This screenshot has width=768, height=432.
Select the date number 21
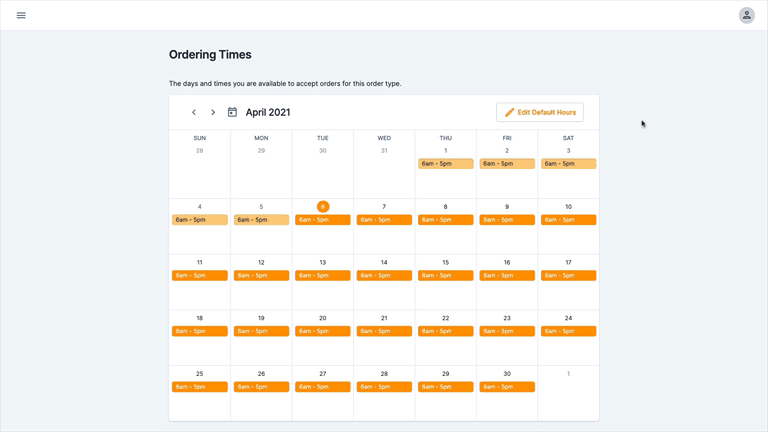click(384, 318)
